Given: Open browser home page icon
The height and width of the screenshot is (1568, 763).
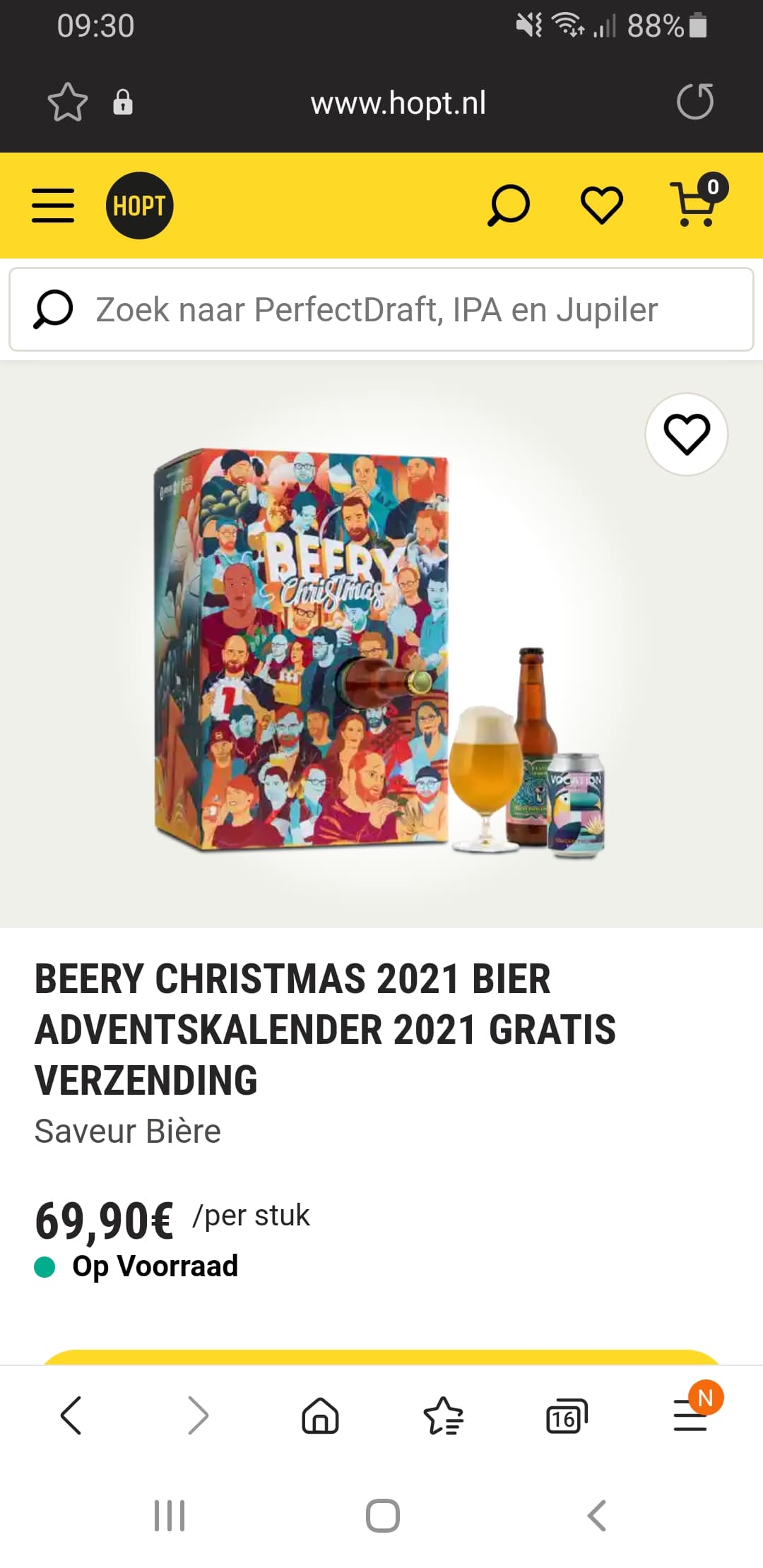Looking at the screenshot, I should [x=321, y=1415].
